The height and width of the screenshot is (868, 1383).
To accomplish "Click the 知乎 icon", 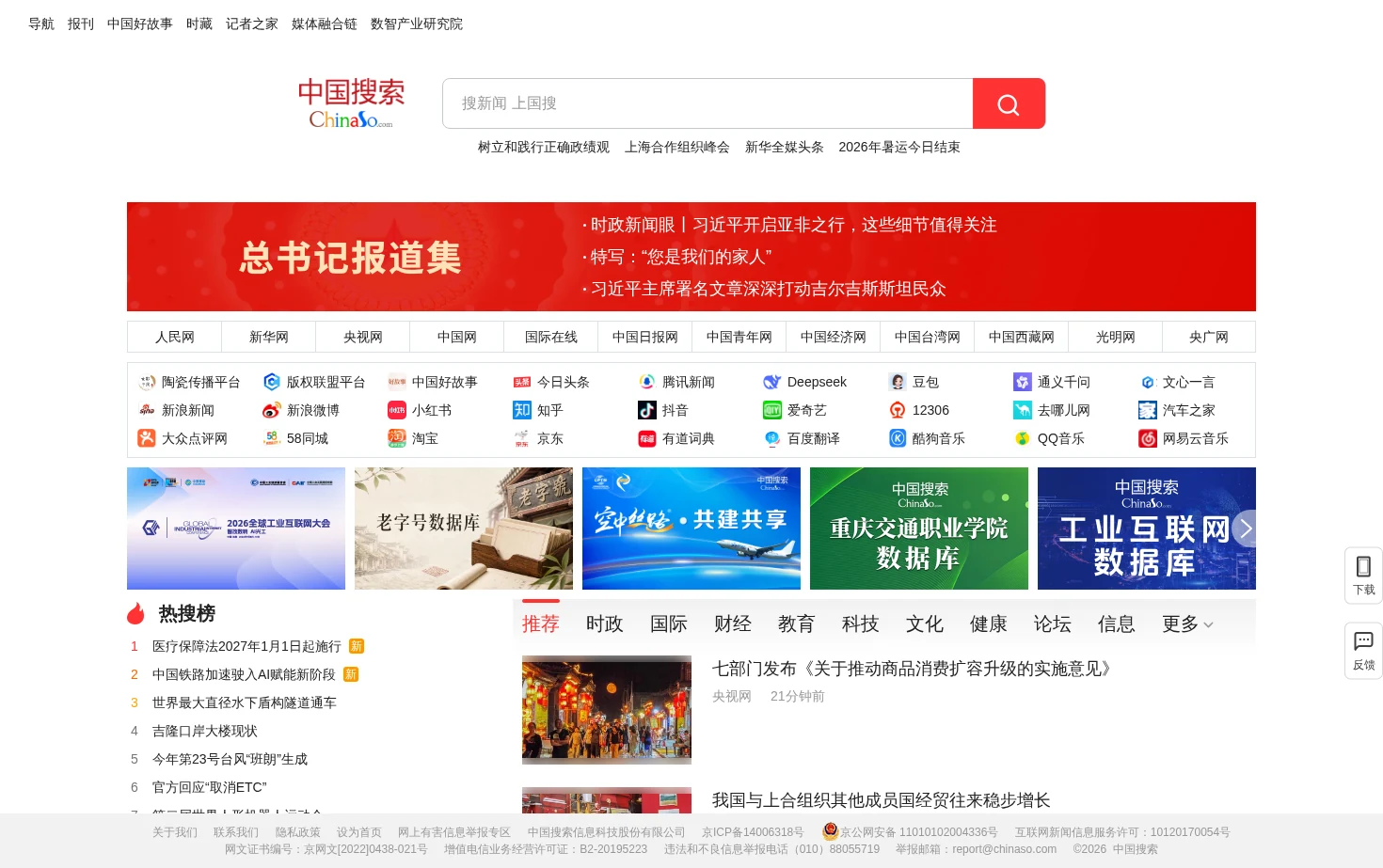I will click(x=522, y=410).
